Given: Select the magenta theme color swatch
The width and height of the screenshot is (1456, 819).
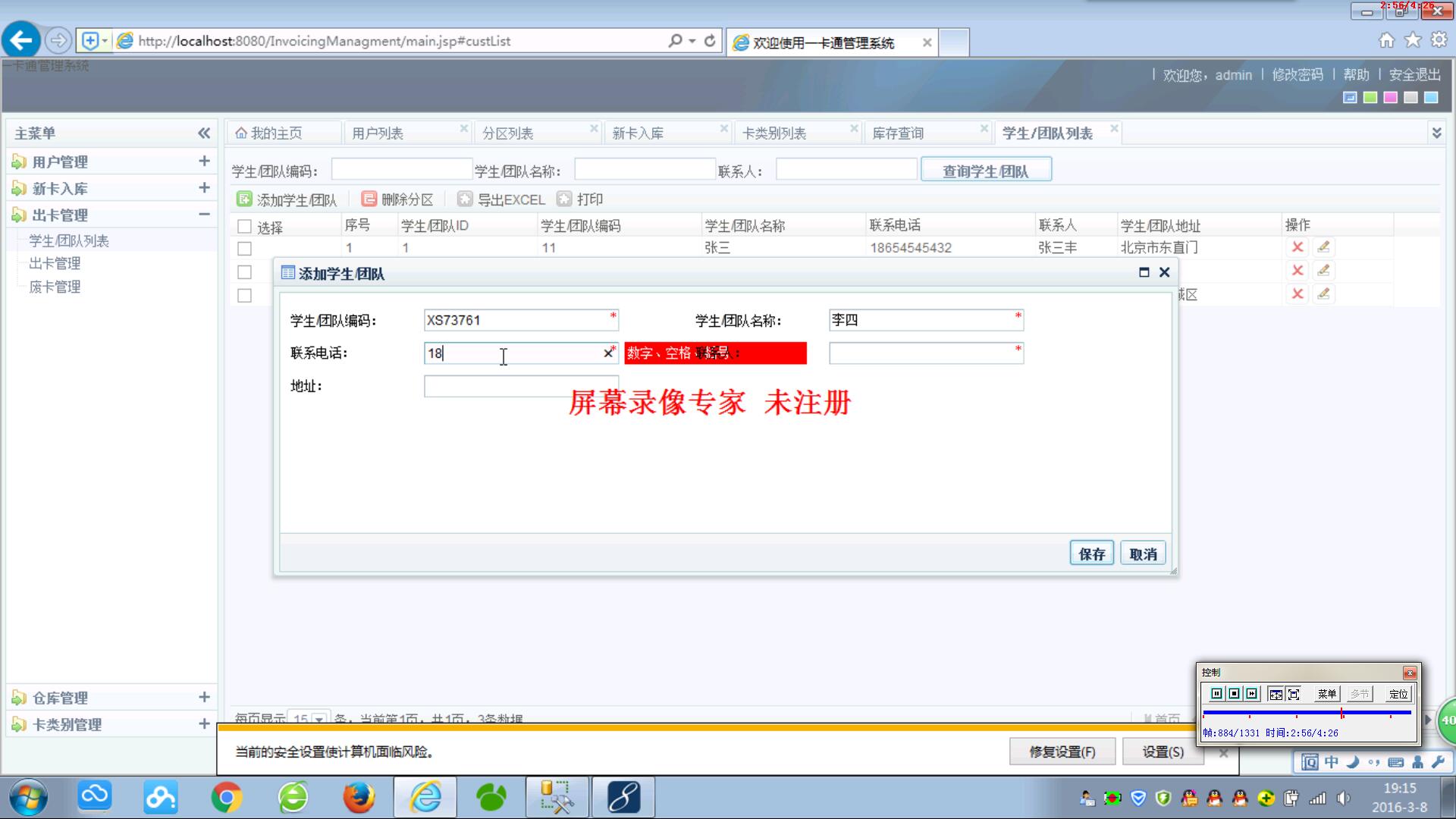Looking at the screenshot, I should click(x=1390, y=97).
